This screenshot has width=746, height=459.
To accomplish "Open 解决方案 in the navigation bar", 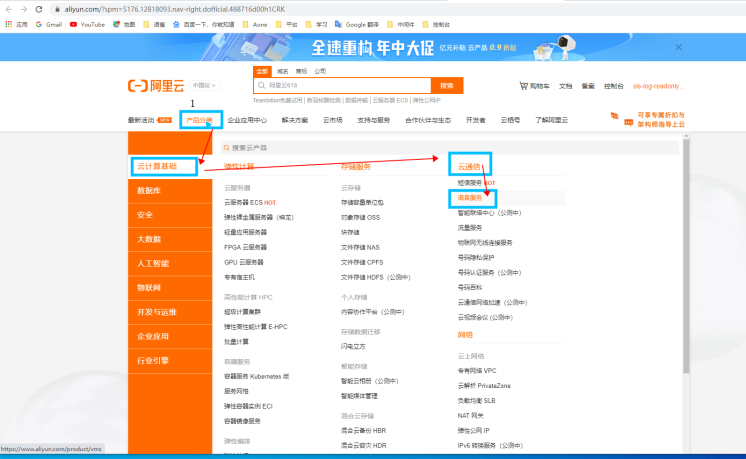I will (x=295, y=120).
